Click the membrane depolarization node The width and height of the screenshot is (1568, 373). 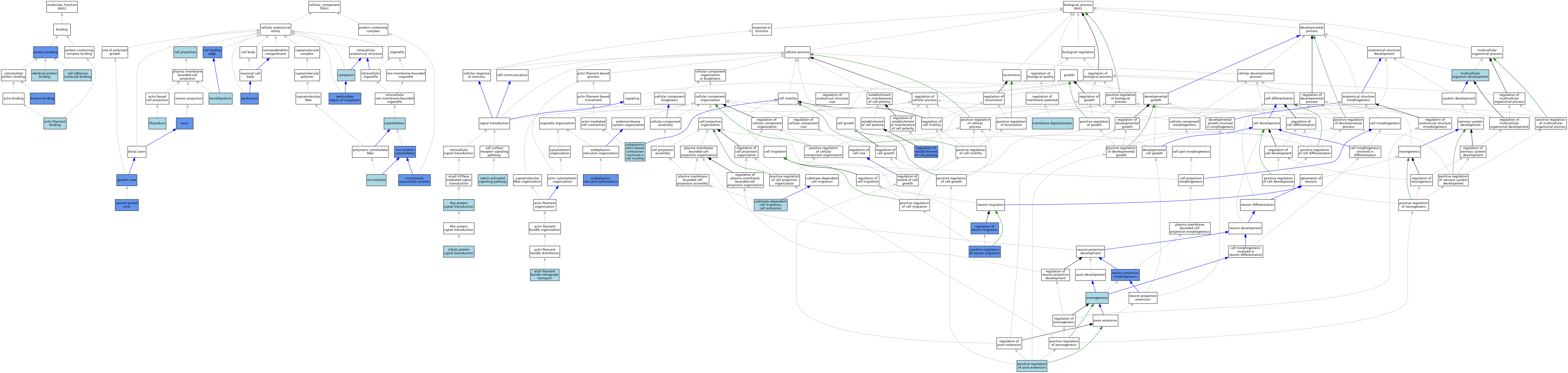tap(1052, 123)
